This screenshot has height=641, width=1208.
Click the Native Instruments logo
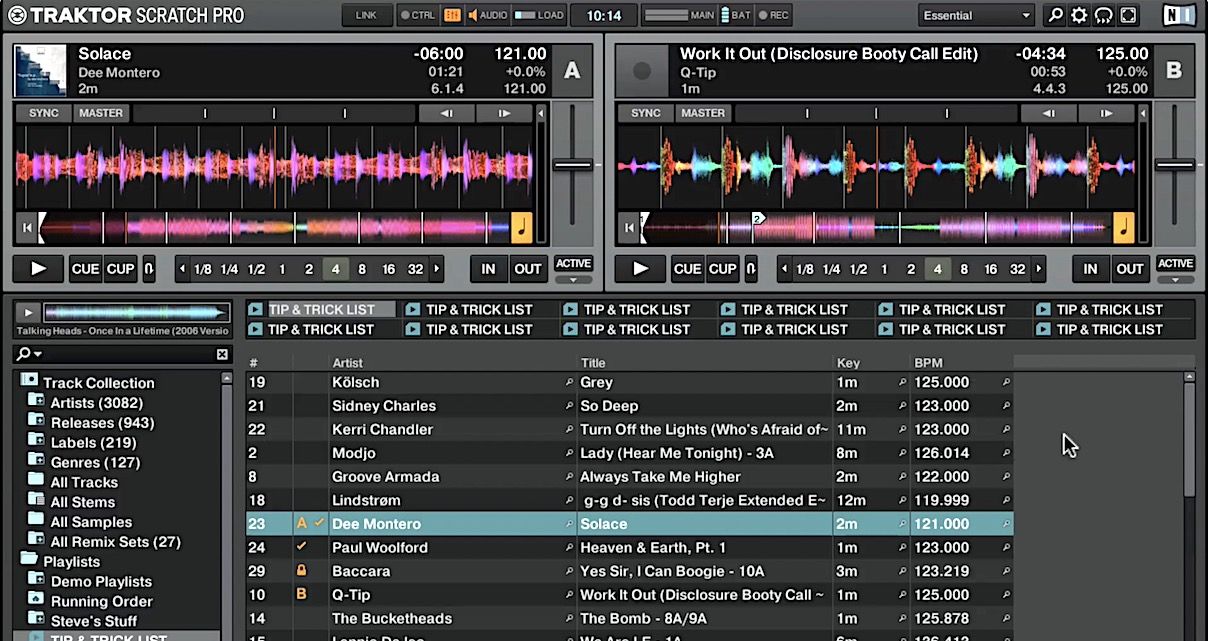[1179, 15]
